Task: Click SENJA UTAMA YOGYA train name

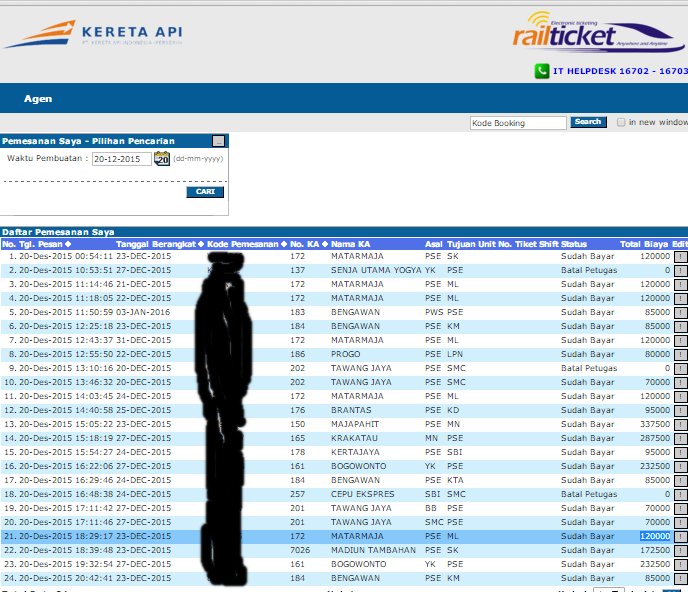Action: [x=376, y=270]
